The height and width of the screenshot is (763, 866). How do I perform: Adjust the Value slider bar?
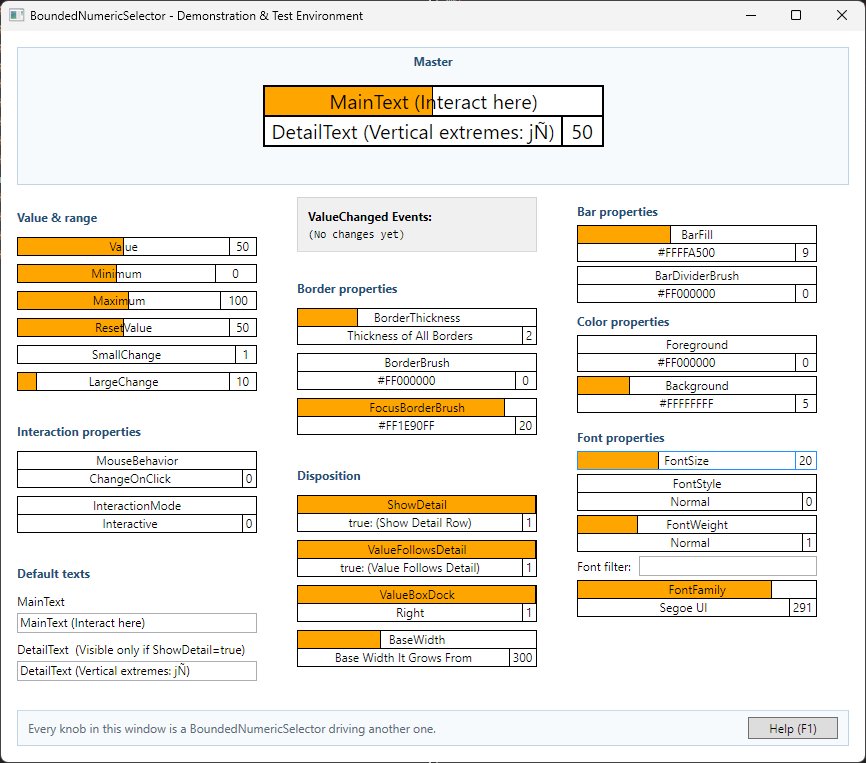point(123,247)
